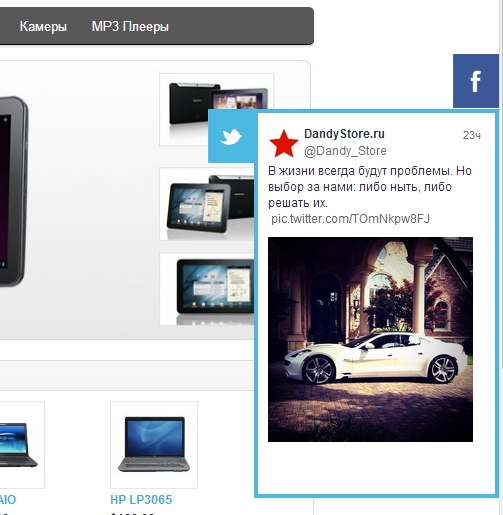Click the tweet text about проблемы
The height and width of the screenshot is (515, 503).
tap(370, 187)
